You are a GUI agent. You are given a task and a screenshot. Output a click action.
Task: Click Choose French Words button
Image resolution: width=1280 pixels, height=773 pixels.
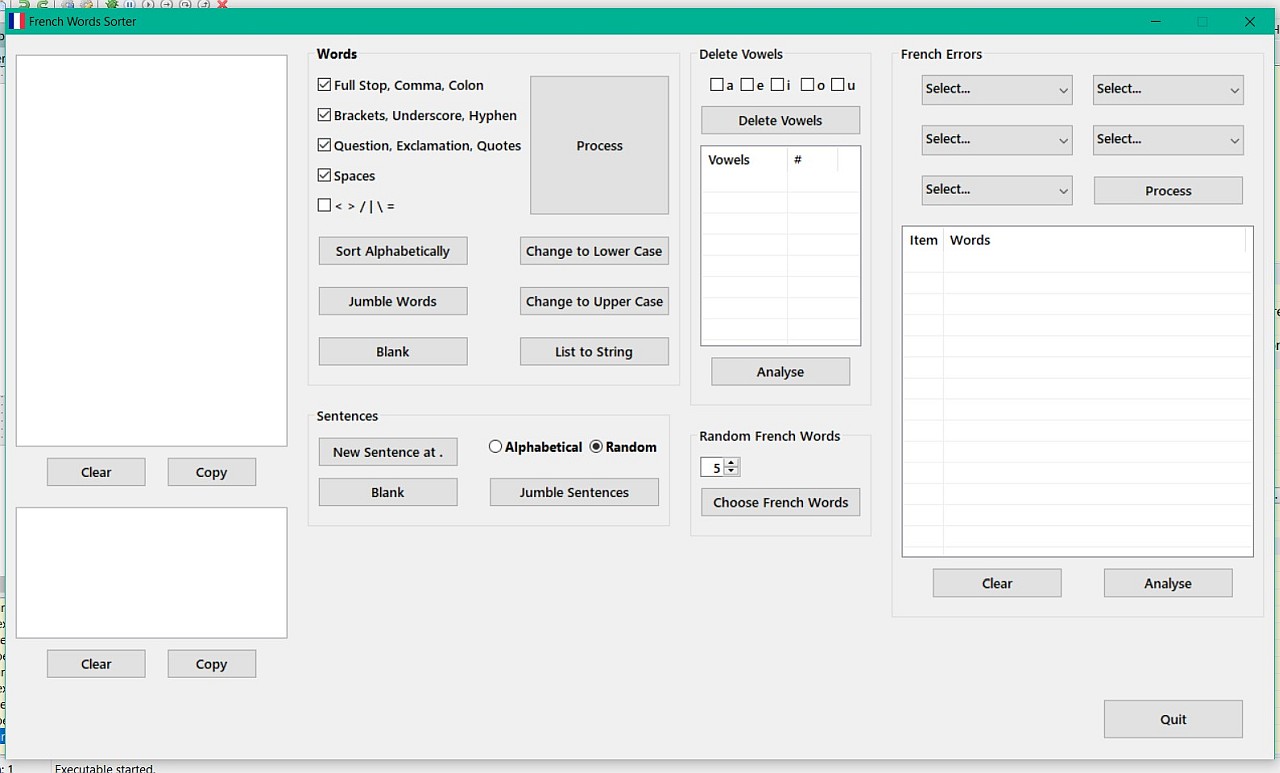[780, 502]
